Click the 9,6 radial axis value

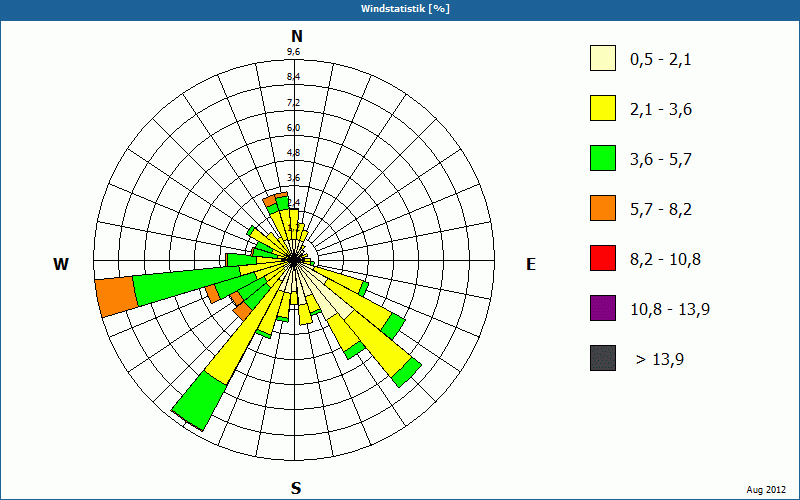(x=293, y=52)
